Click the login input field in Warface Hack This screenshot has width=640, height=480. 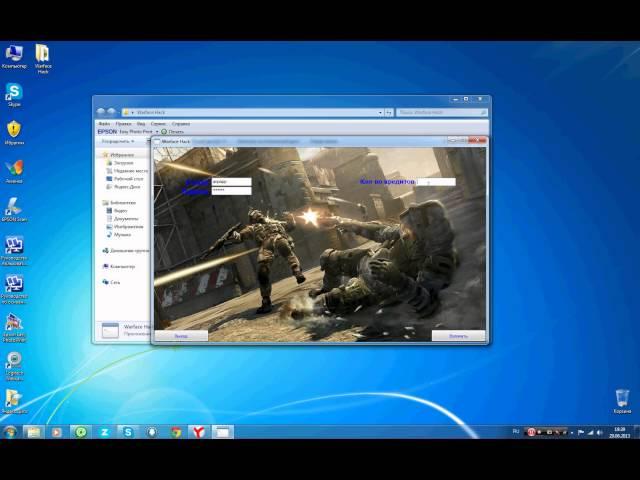pos(231,181)
